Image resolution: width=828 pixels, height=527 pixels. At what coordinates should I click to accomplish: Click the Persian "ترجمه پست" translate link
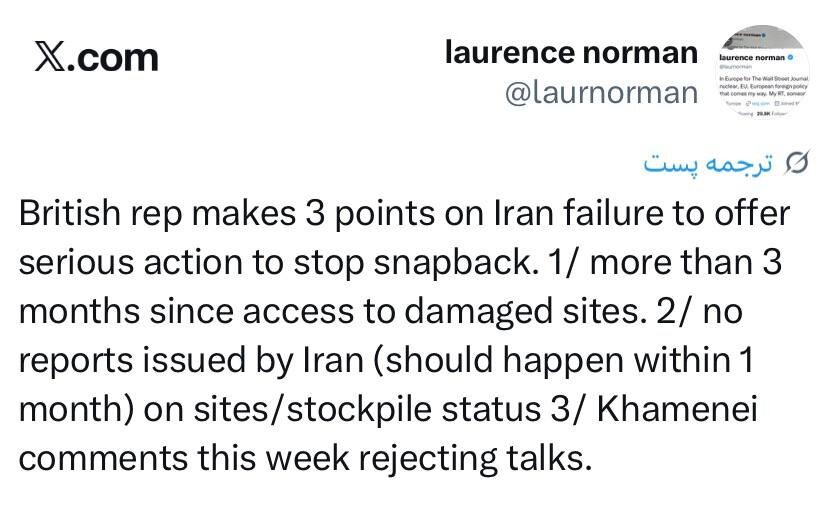(x=708, y=163)
